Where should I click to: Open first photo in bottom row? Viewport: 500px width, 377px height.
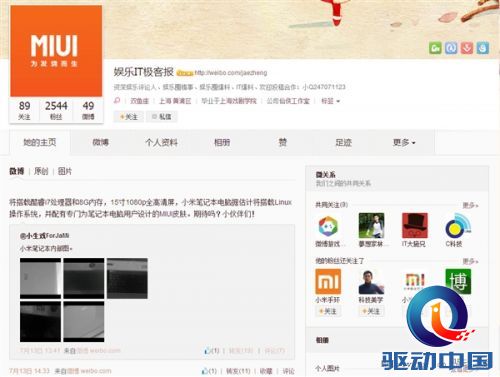[40, 322]
